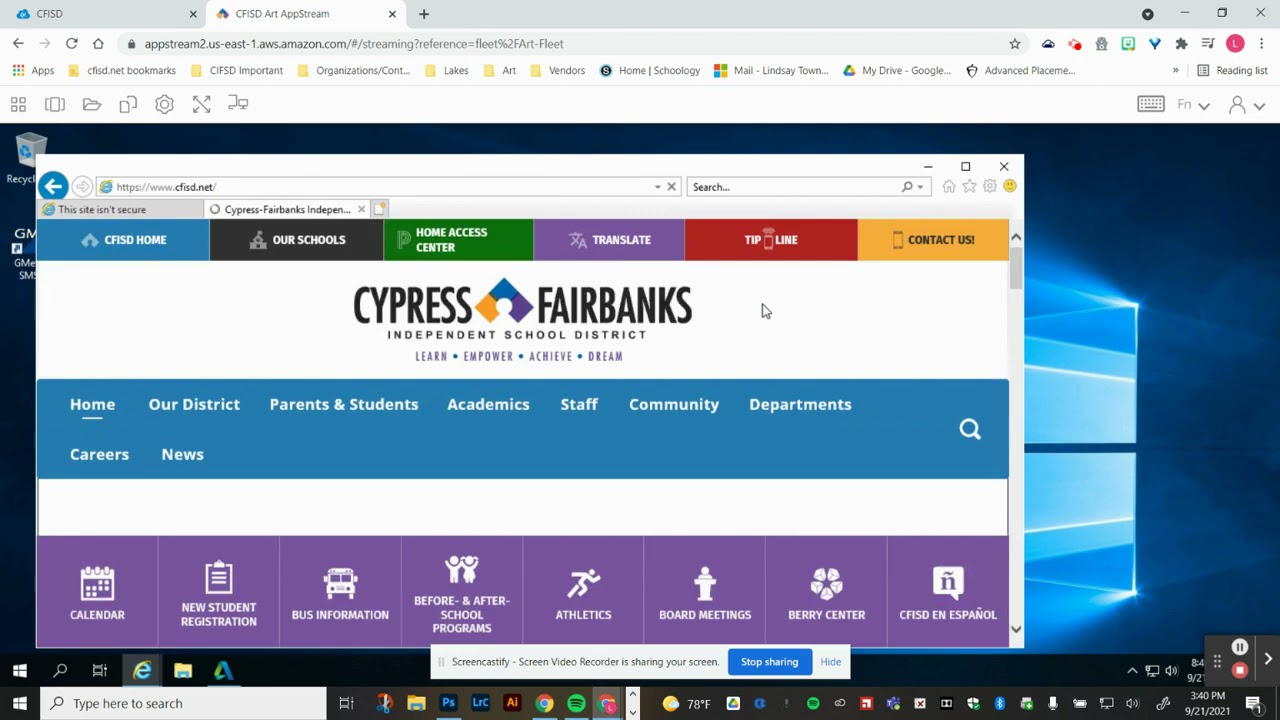Open the Departments menu
This screenshot has height=720, width=1280.
800,404
